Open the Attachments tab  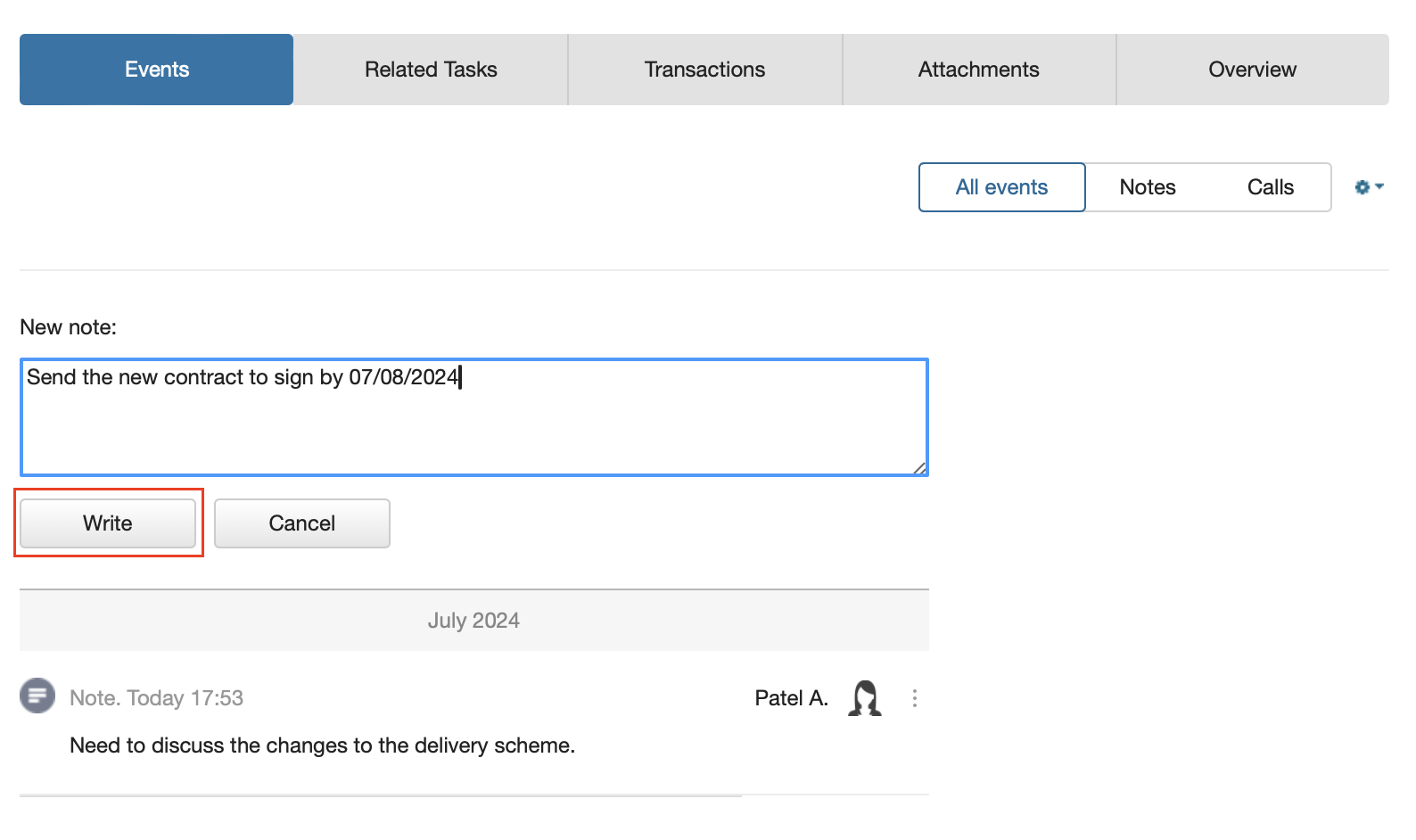tap(979, 70)
